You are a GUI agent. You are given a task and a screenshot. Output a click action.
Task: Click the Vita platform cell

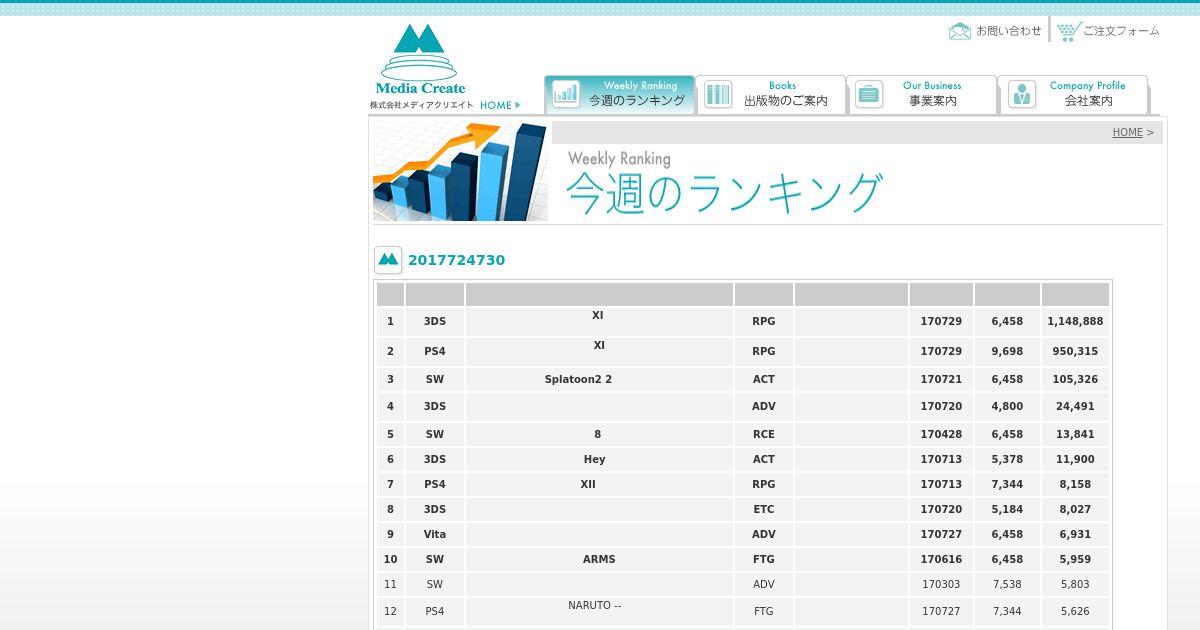click(x=435, y=534)
